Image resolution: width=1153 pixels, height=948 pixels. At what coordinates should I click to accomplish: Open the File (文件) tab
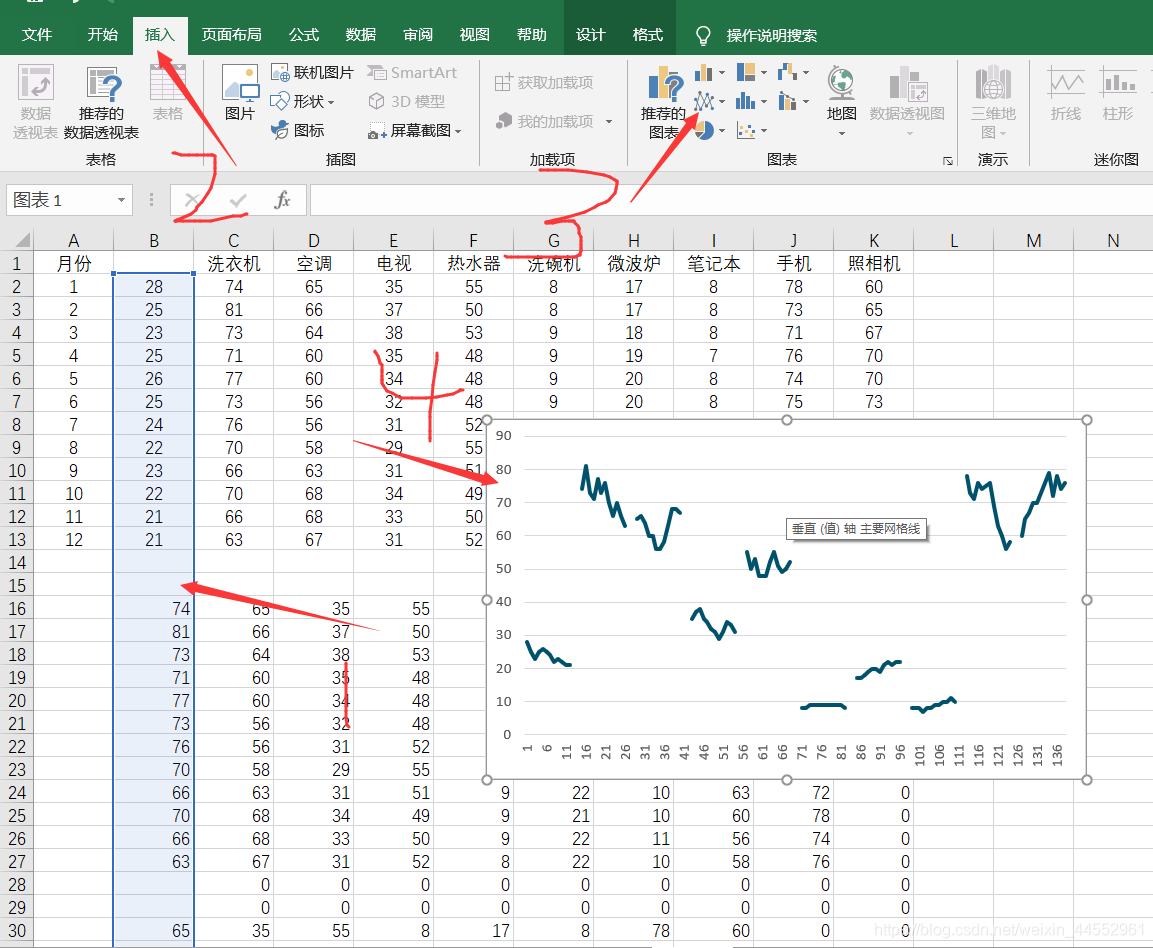coord(37,35)
